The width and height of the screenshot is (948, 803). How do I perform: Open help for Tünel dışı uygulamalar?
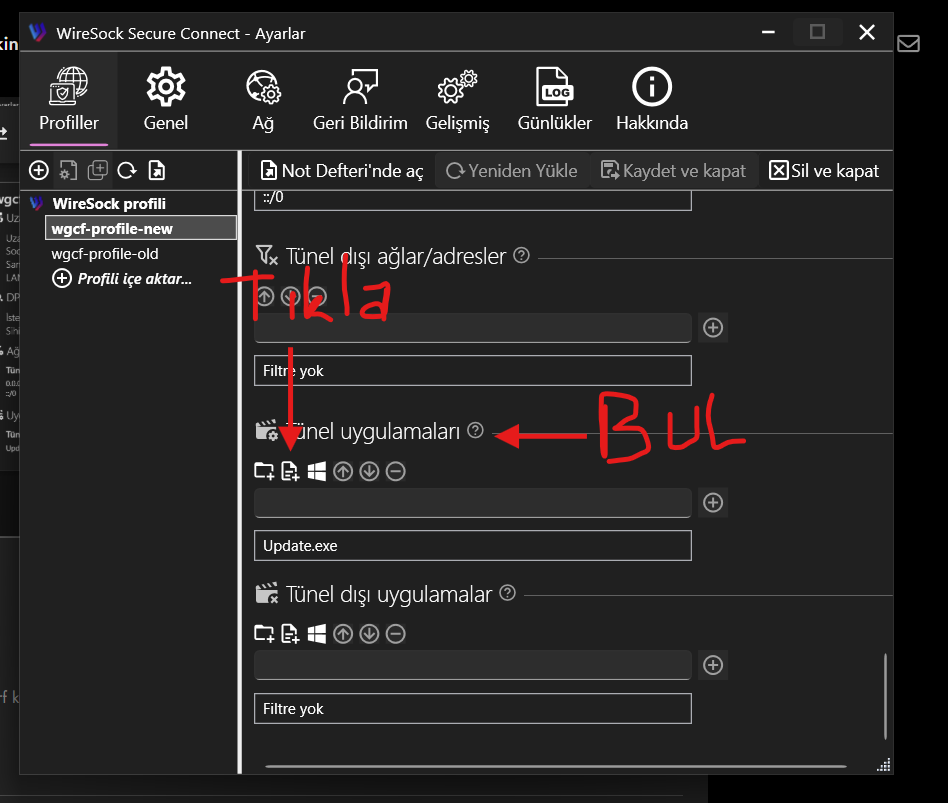pyautogui.click(x=508, y=593)
